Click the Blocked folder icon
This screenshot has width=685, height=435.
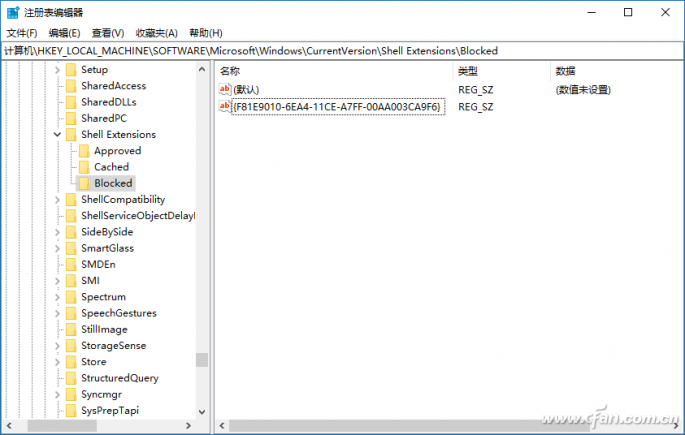84,183
